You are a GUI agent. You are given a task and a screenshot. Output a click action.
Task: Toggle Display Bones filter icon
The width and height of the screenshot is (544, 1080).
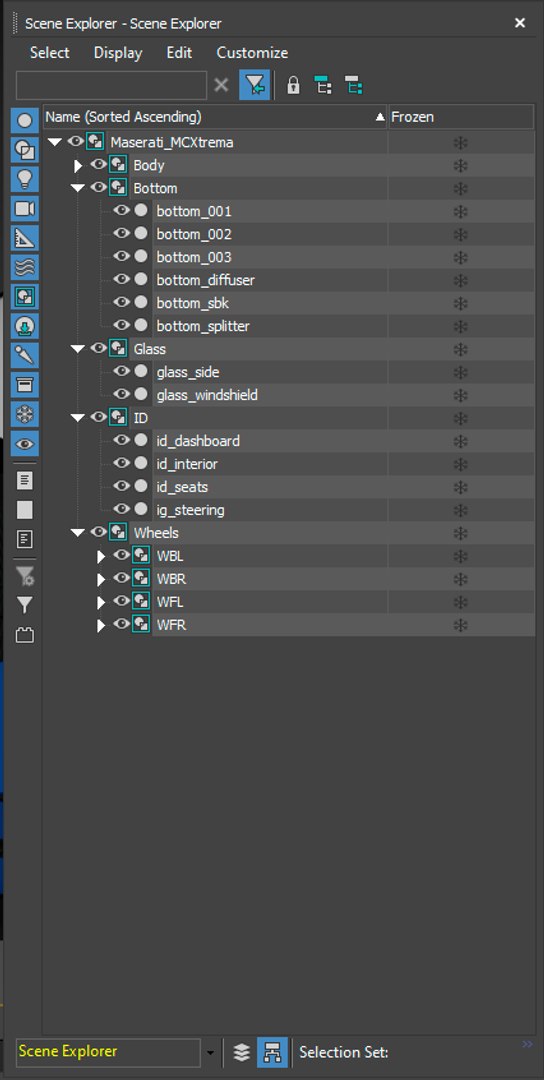(x=25, y=355)
